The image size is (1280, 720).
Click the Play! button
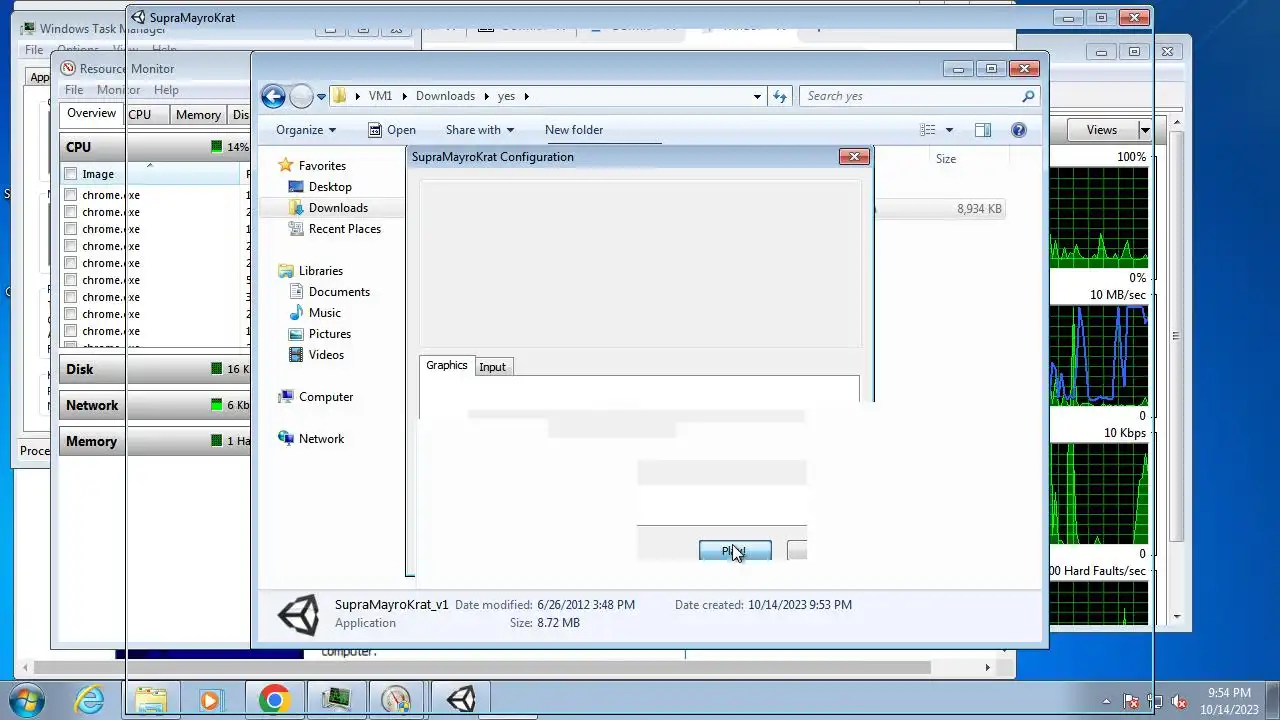click(x=735, y=551)
